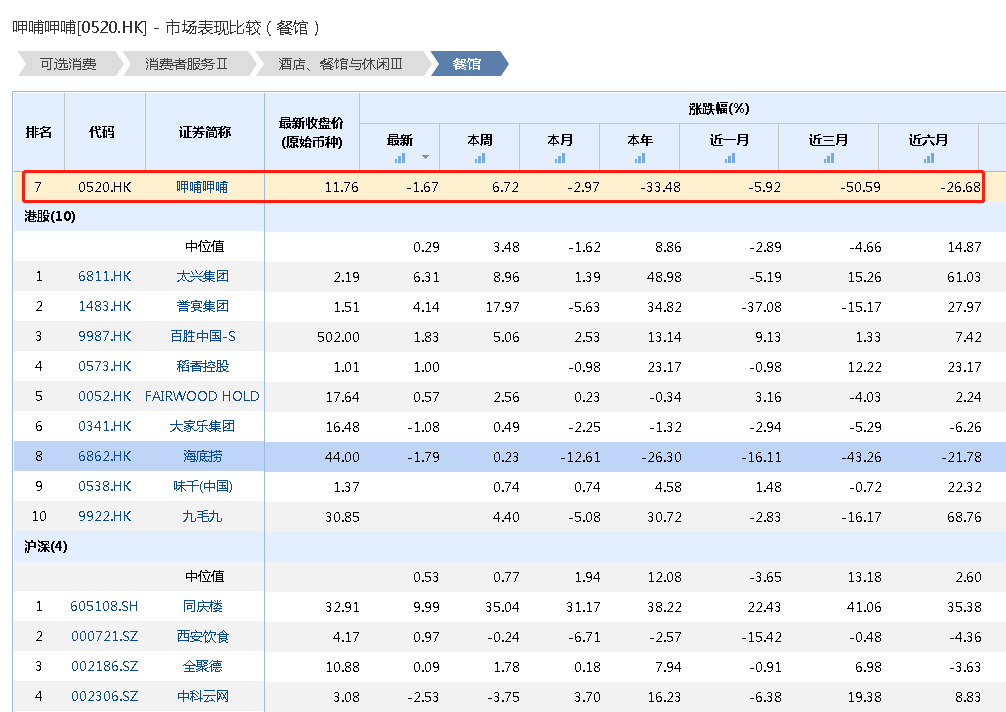Viewport: 1006px width, 712px height.
Task: Click bar chart icon under 最新 column
Action: point(400,158)
